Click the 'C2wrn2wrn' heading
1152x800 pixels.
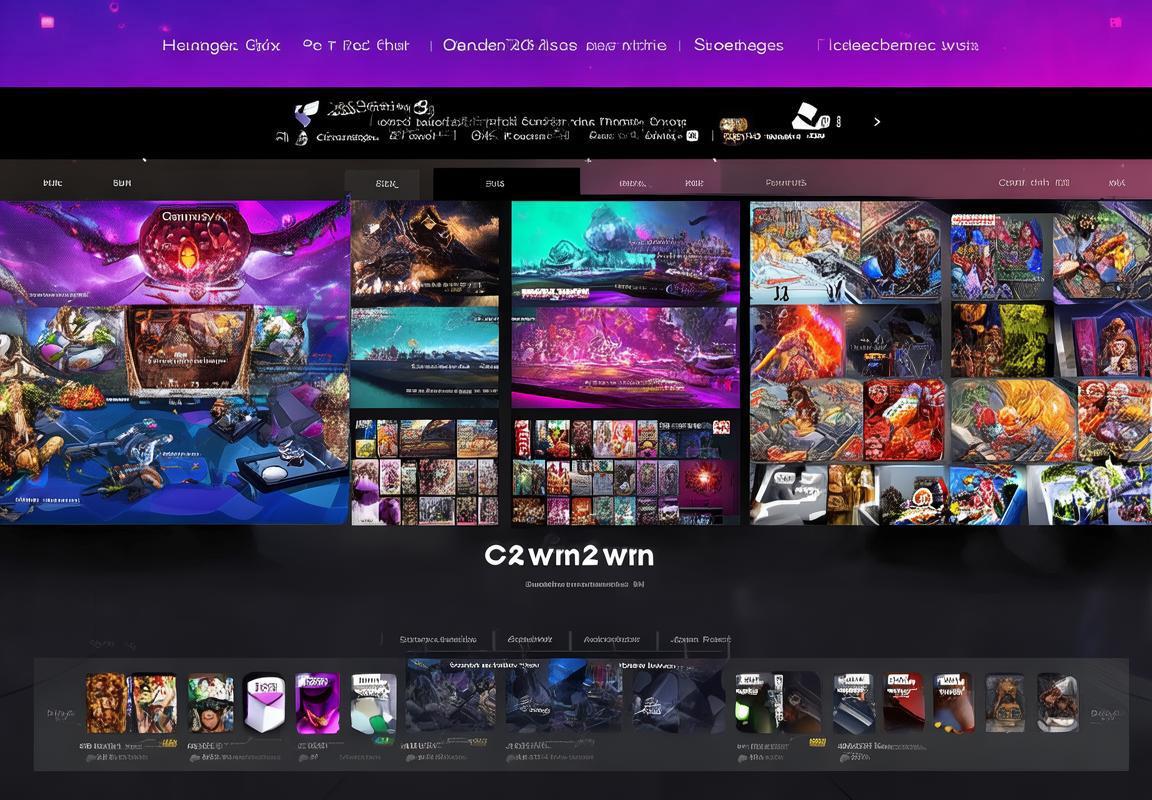click(569, 555)
